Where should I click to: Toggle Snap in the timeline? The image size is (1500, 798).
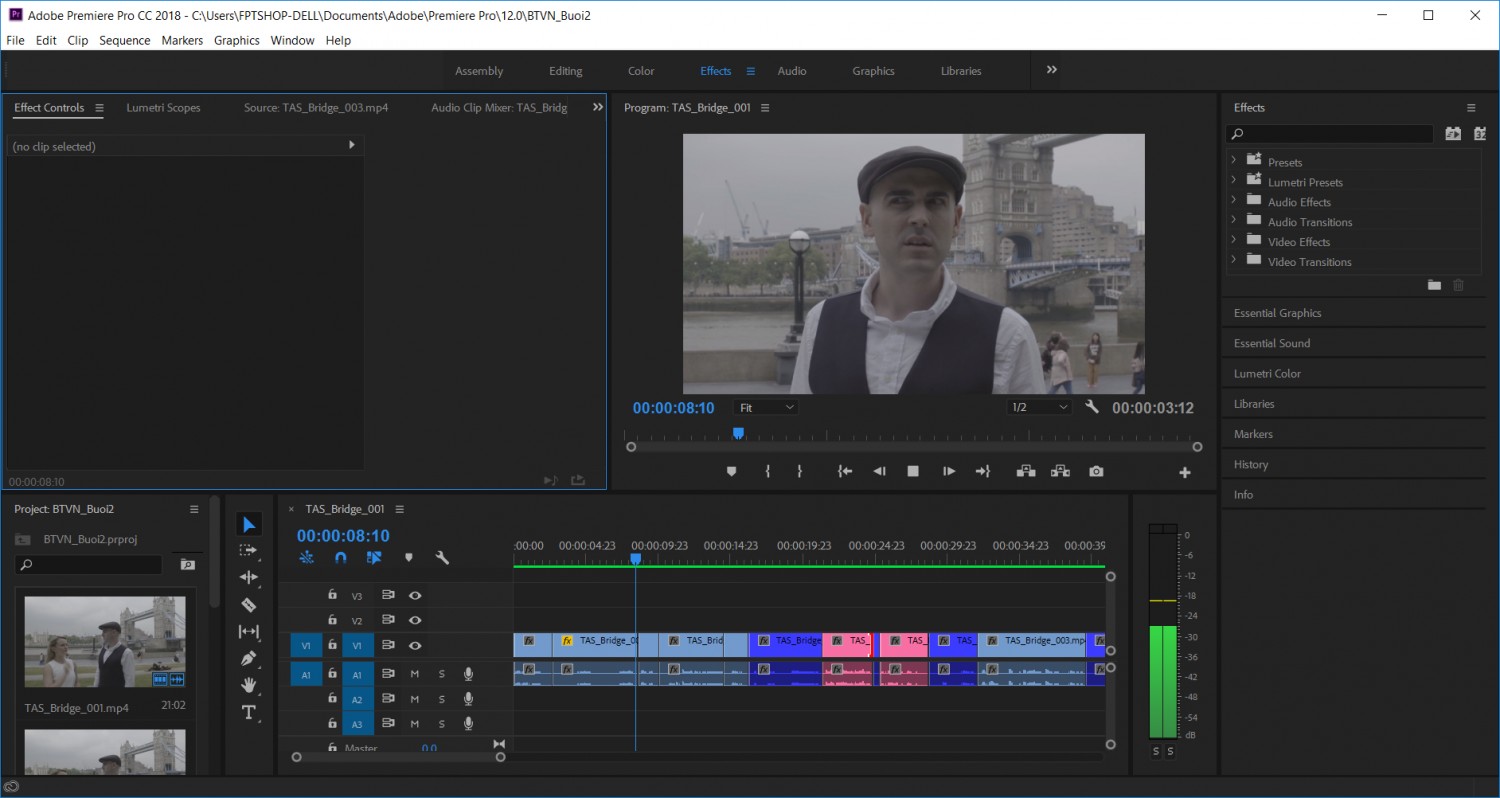340,558
